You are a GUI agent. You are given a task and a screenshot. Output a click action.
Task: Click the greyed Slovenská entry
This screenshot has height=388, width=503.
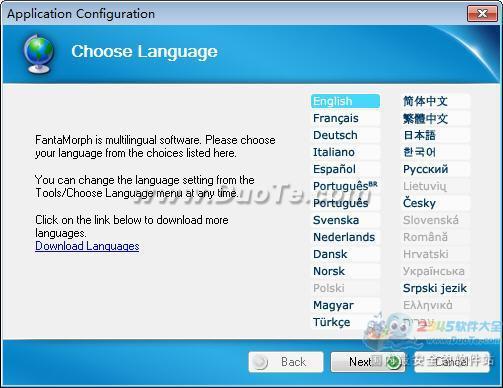tap(435, 220)
